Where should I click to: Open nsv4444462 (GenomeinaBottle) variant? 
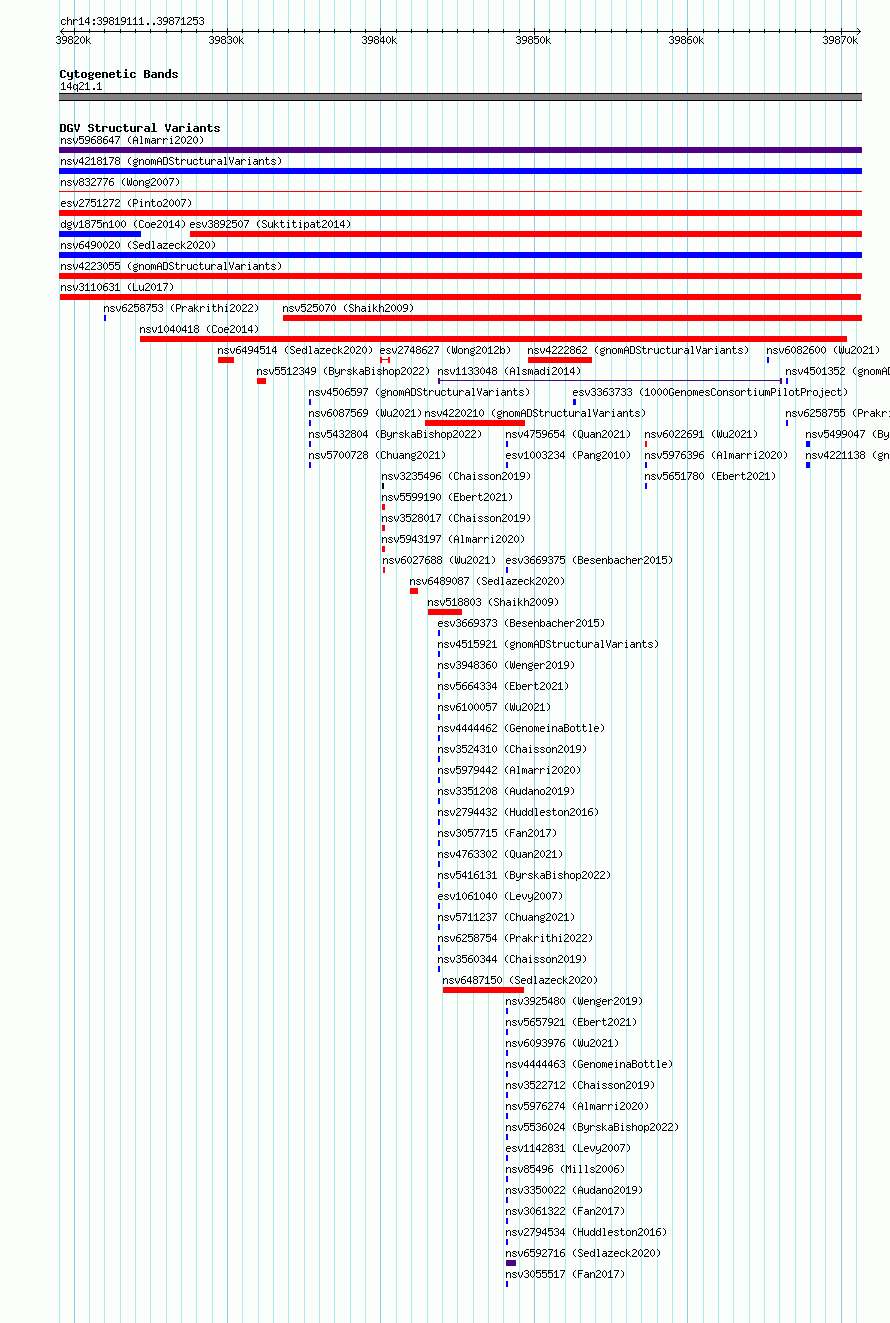pos(521,728)
